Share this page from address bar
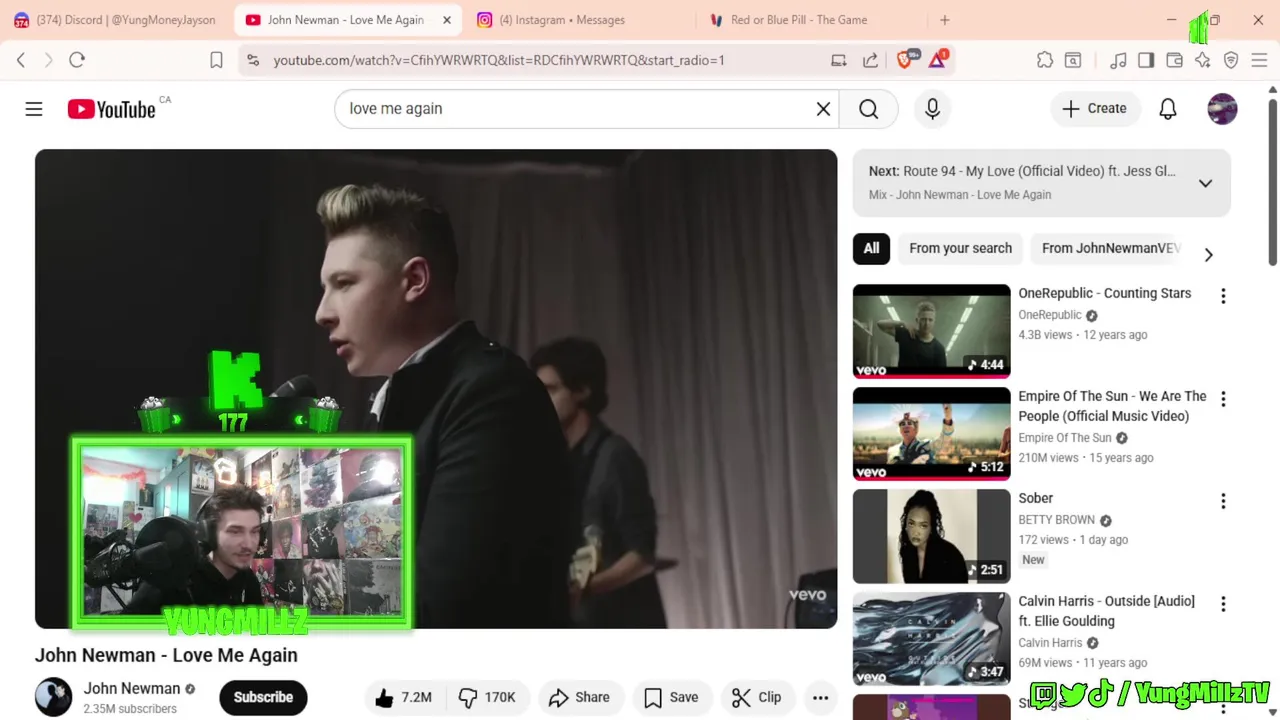This screenshot has height=720, width=1280. point(870,60)
